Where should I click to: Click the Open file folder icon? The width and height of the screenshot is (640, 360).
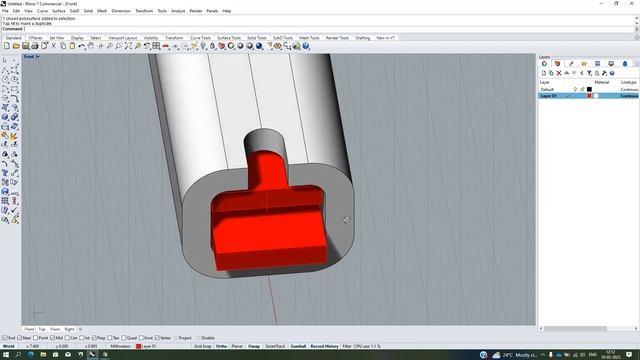(16, 46)
